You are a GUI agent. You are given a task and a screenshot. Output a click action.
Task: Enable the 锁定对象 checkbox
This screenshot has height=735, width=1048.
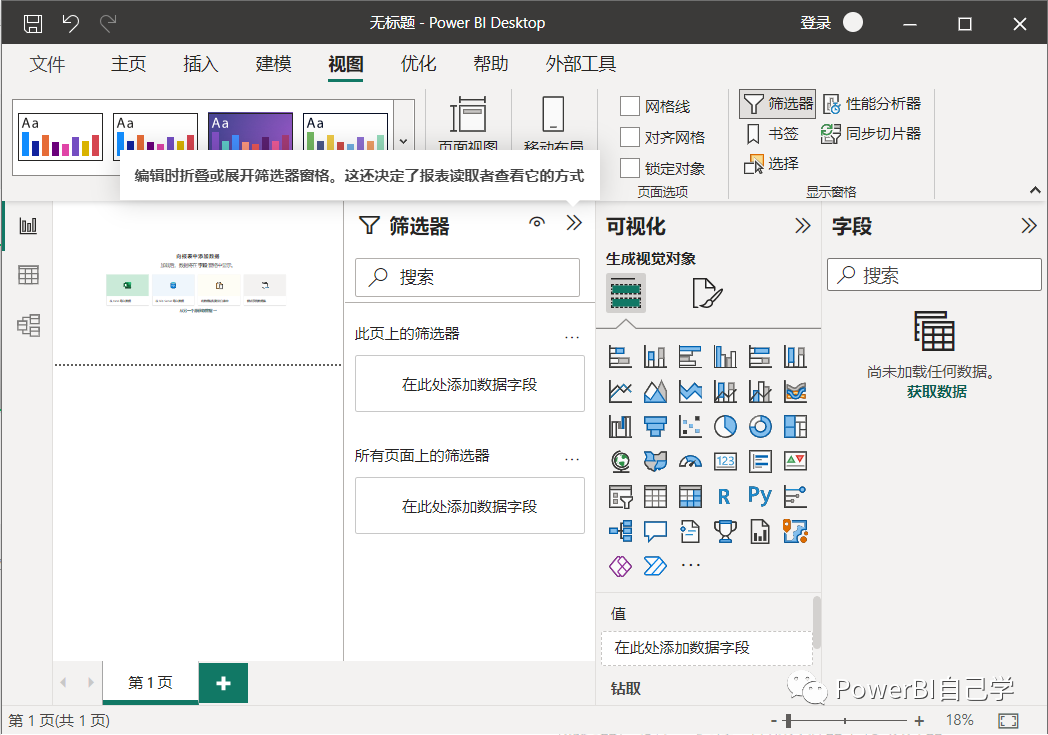click(x=630, y=168)
